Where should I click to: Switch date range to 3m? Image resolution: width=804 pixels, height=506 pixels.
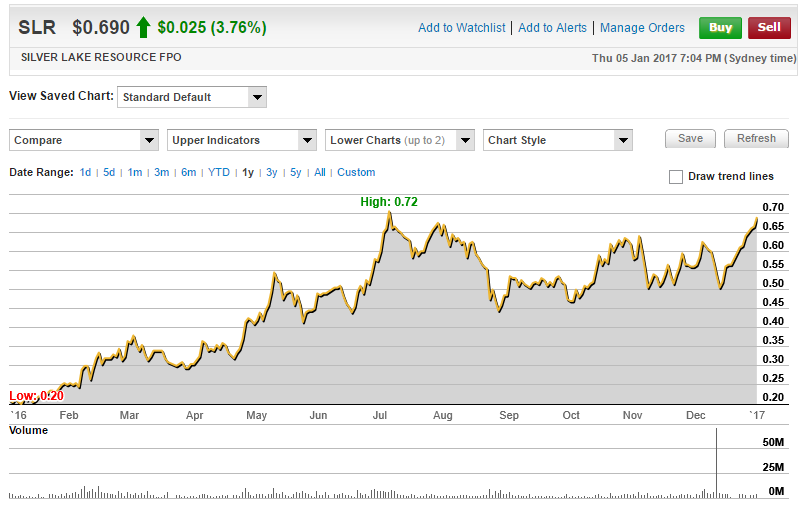(161, 173)
